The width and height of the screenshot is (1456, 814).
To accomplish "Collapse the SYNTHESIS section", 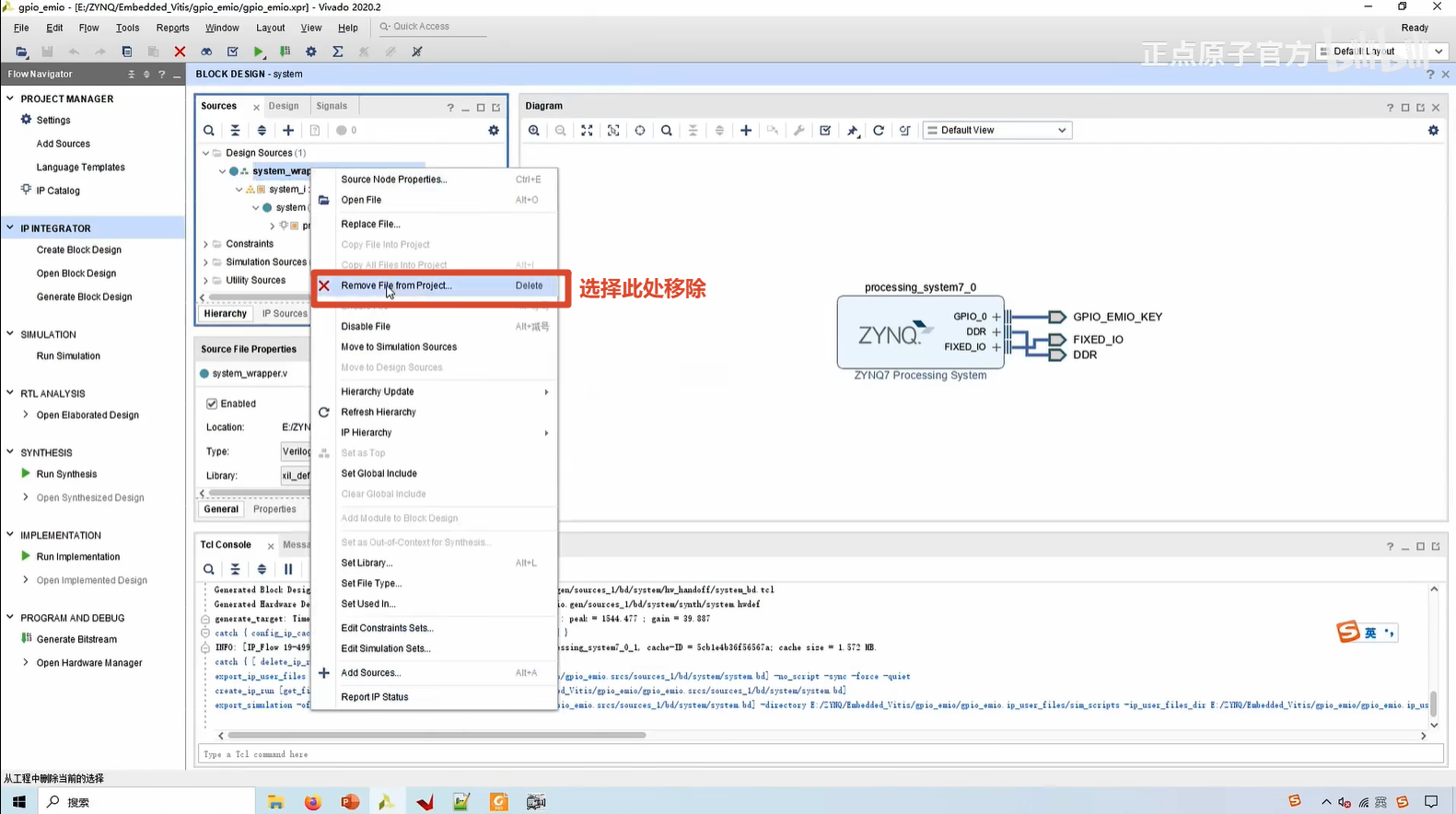I will pyautogui.click(x=10, y=452).
